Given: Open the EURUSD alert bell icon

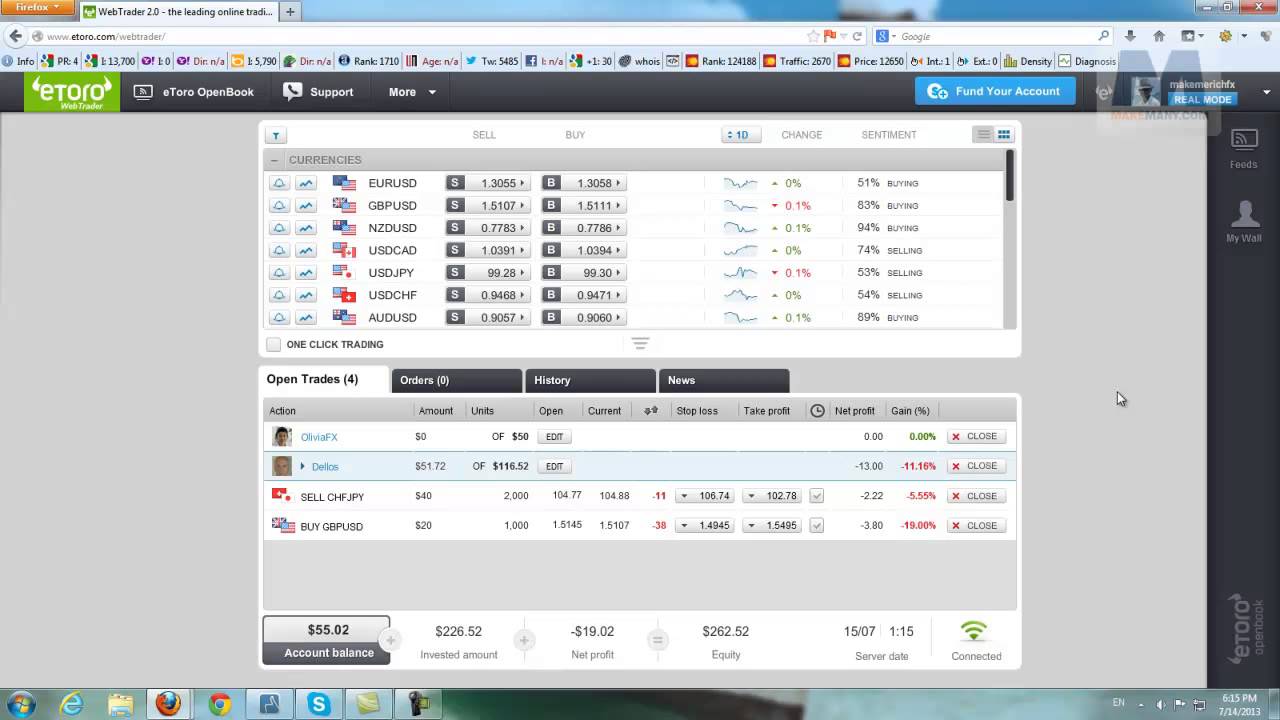Looking at the screenshot, I should [x=279, y=183].
